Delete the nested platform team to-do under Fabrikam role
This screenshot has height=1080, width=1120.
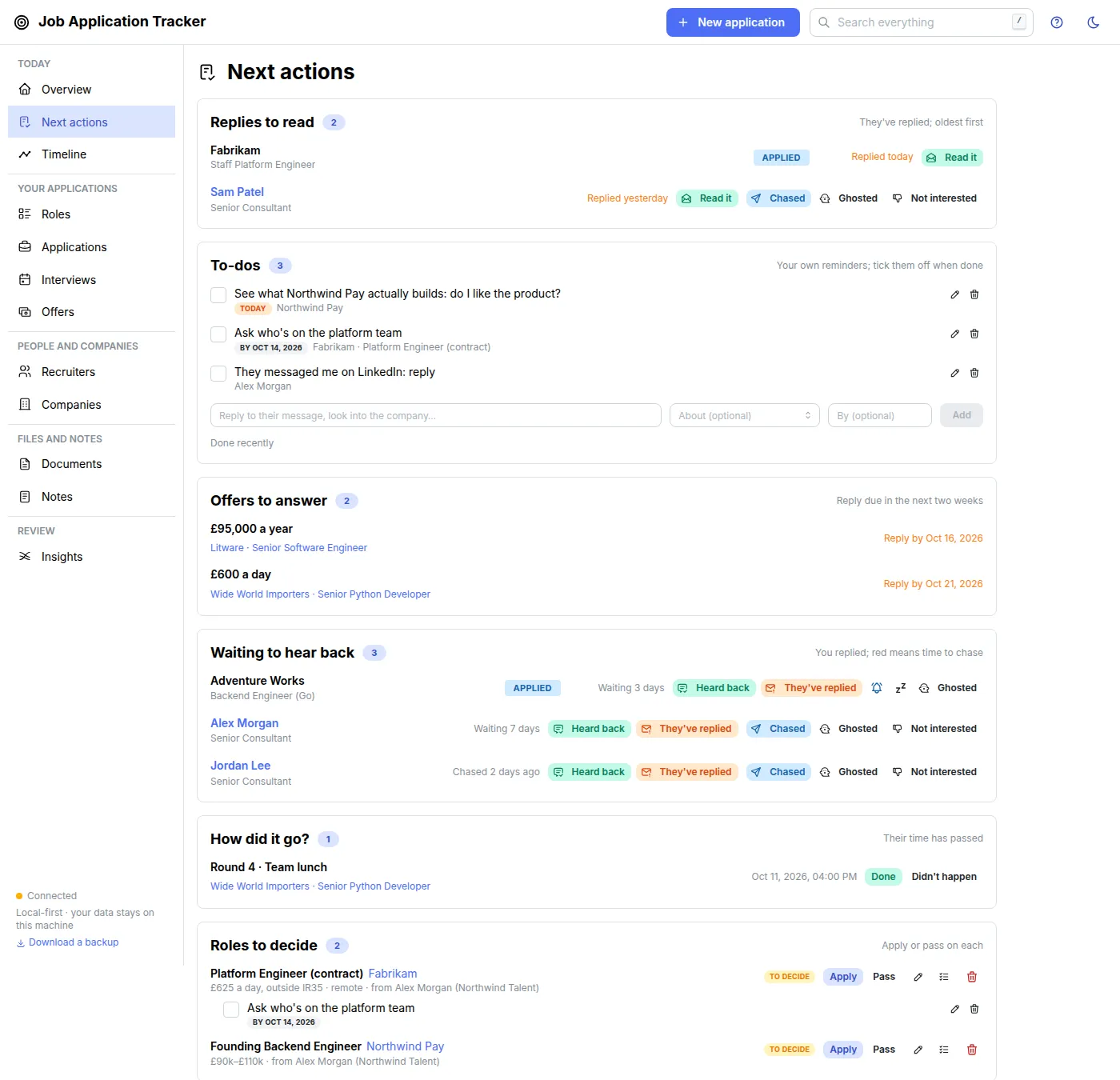[x=974, y=1009]
